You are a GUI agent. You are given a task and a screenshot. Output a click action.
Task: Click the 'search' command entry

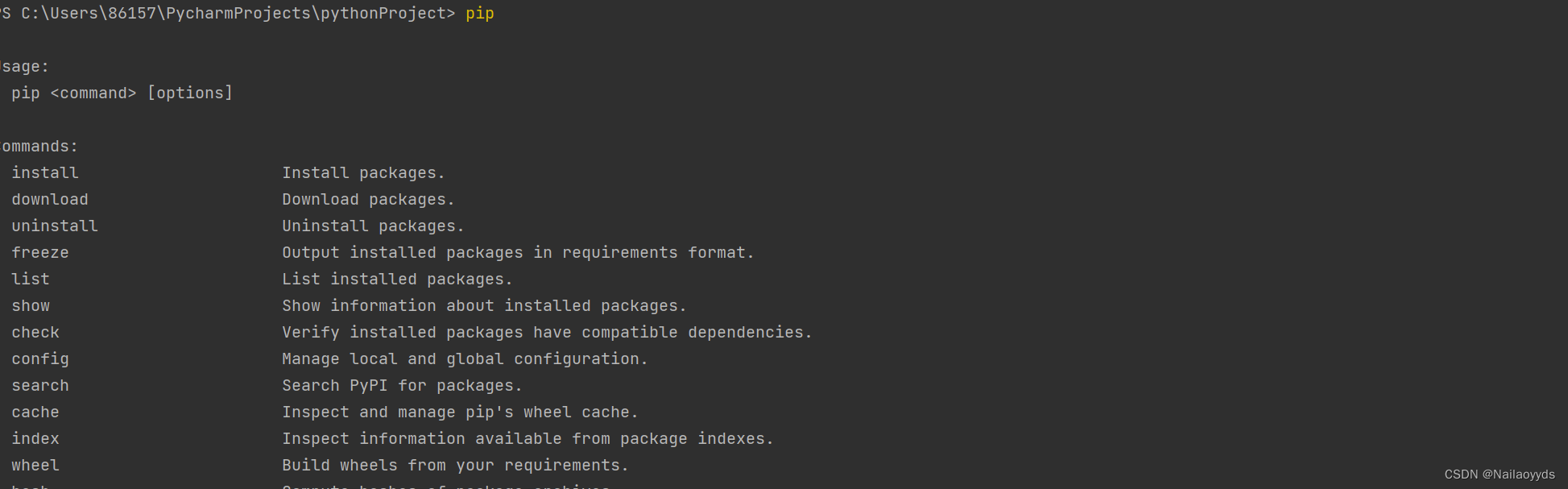[x=40, y=385]
